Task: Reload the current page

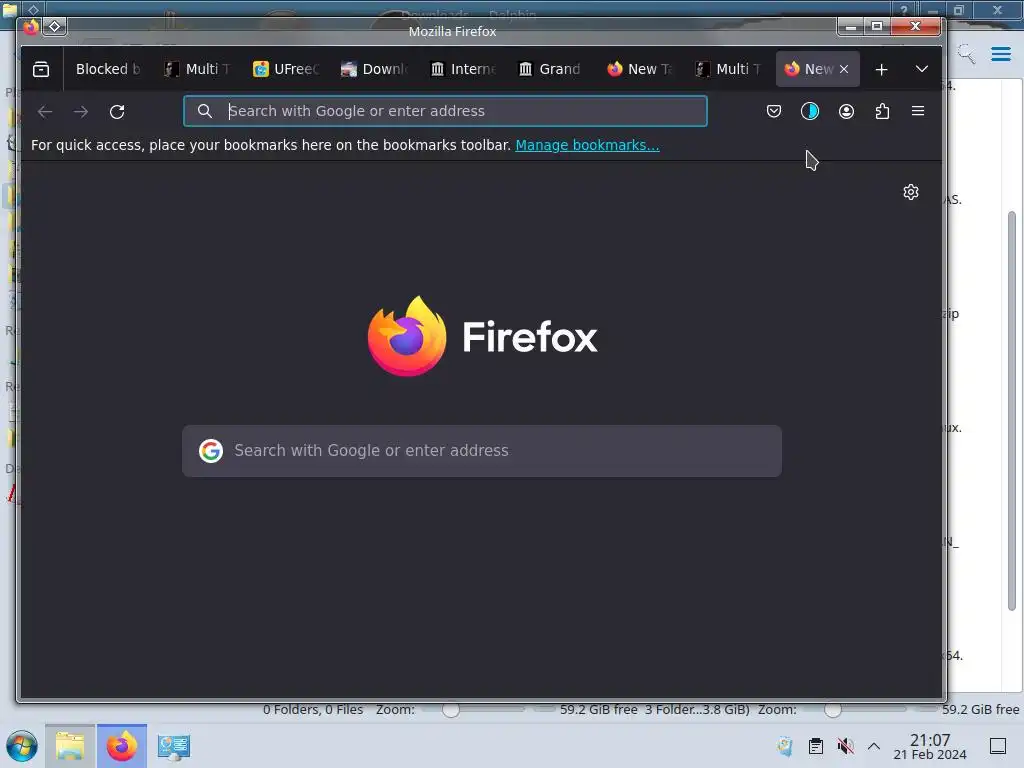Action: [x=117, y=112]
